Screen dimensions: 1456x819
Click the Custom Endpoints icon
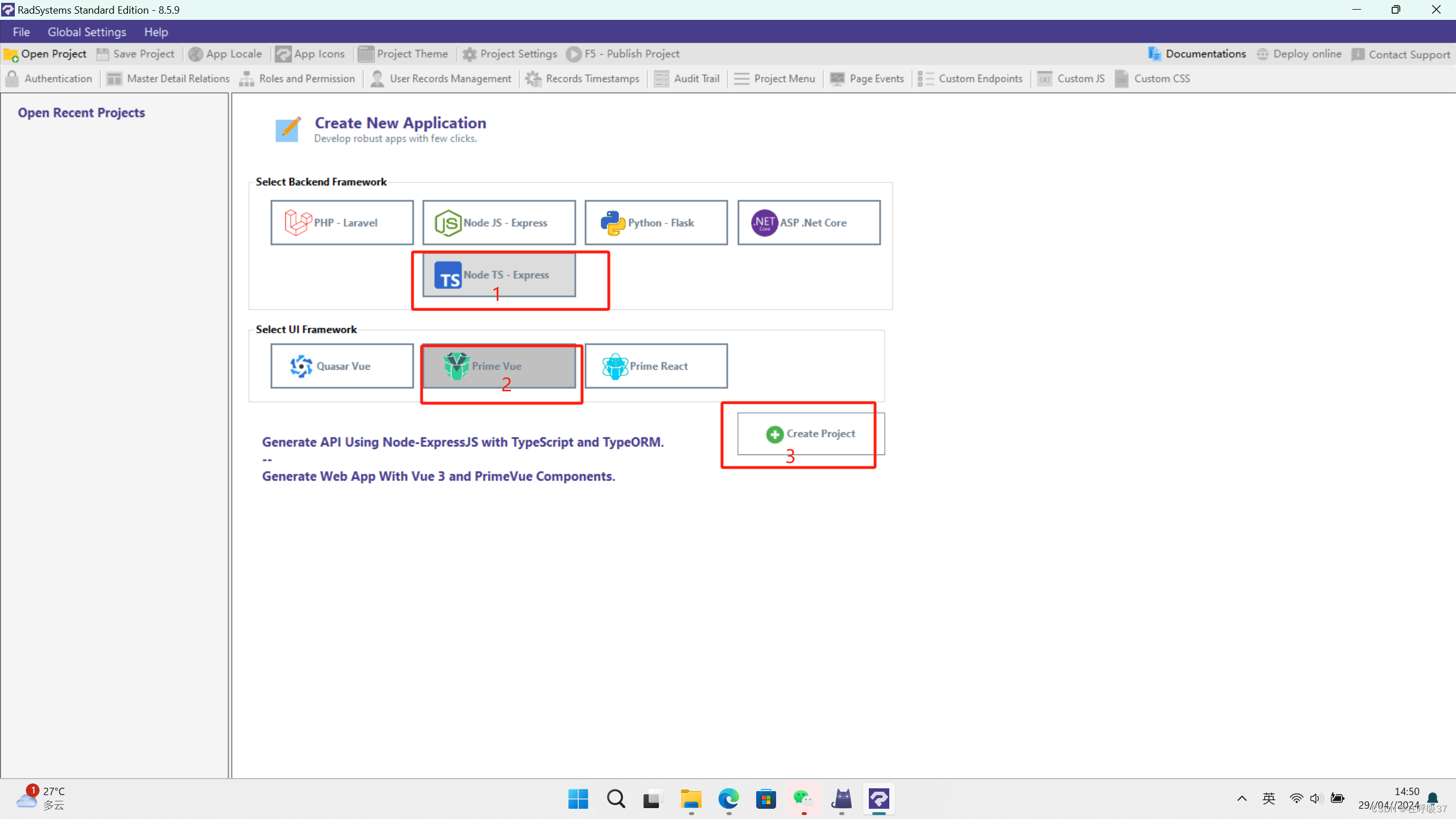click(x=925, y=78)
